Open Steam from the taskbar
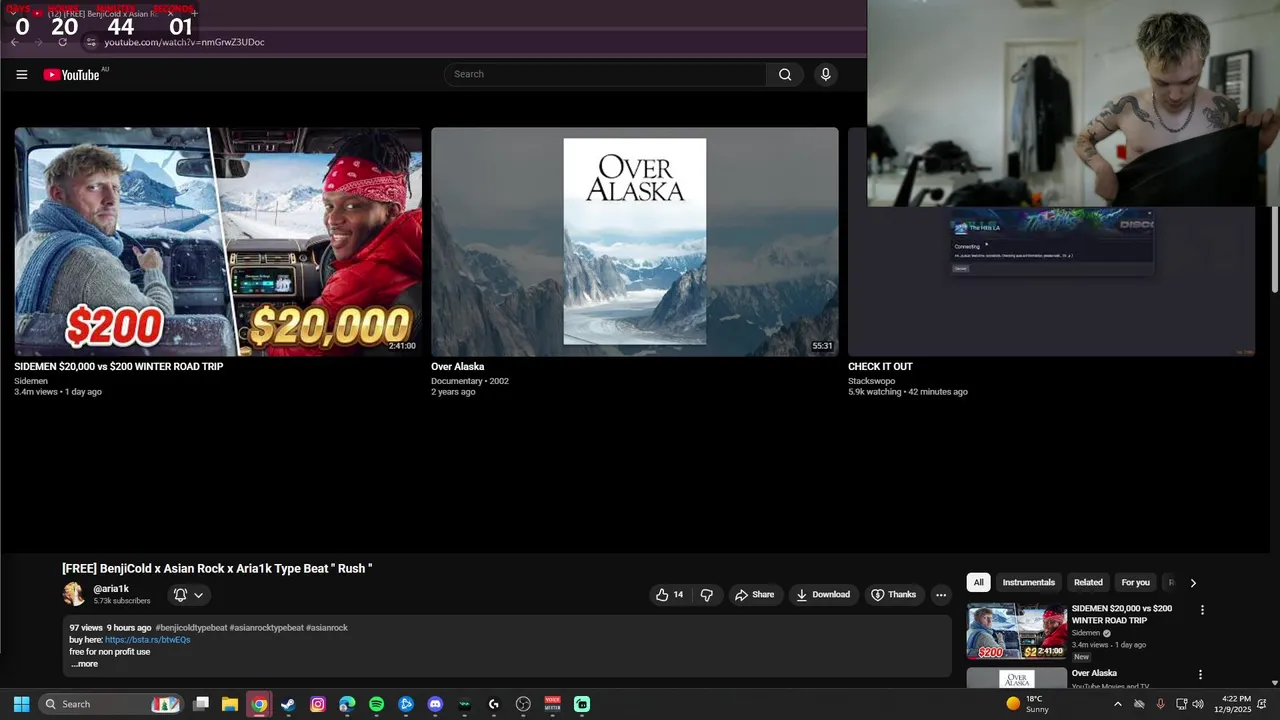1280x720 pixels. pyautogui.click(x=288, y=704)
